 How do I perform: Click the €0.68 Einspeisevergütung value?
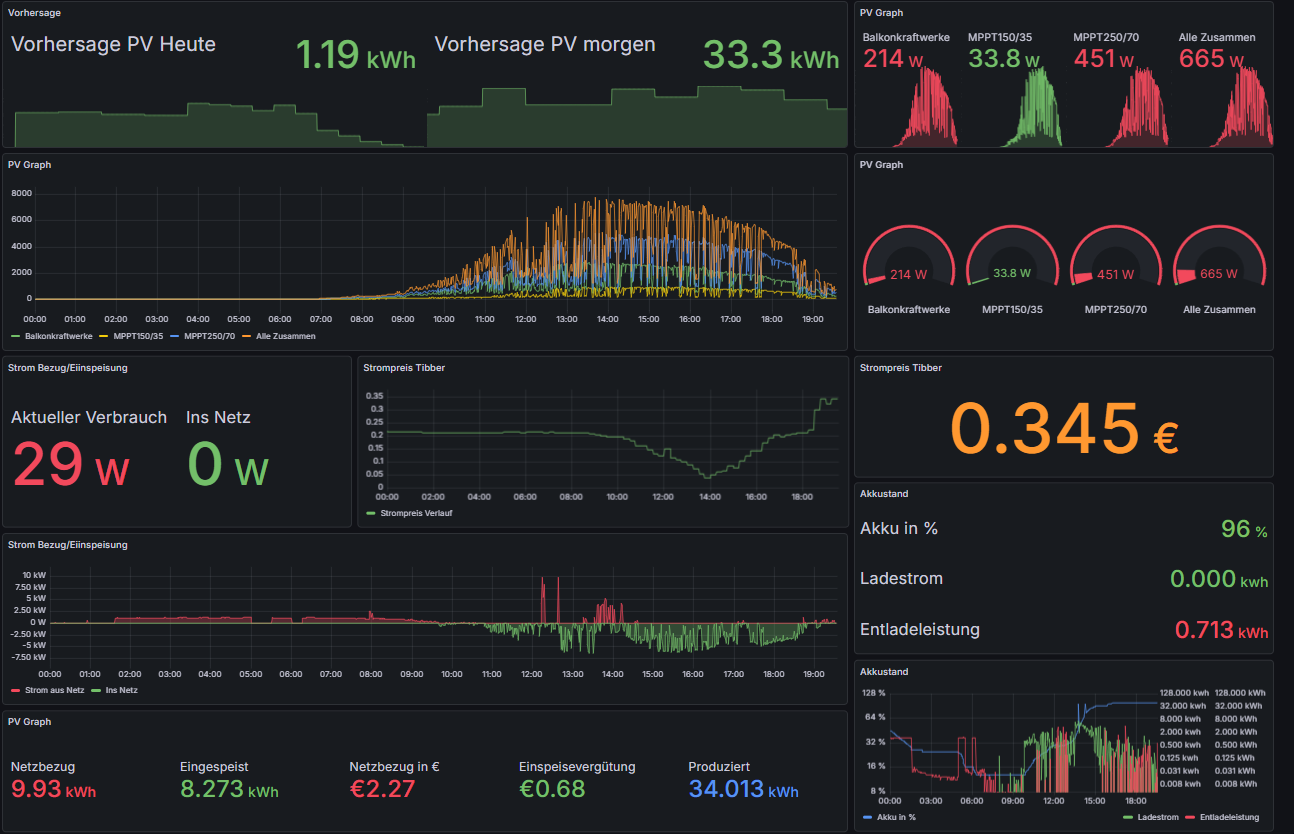point(552,789)
